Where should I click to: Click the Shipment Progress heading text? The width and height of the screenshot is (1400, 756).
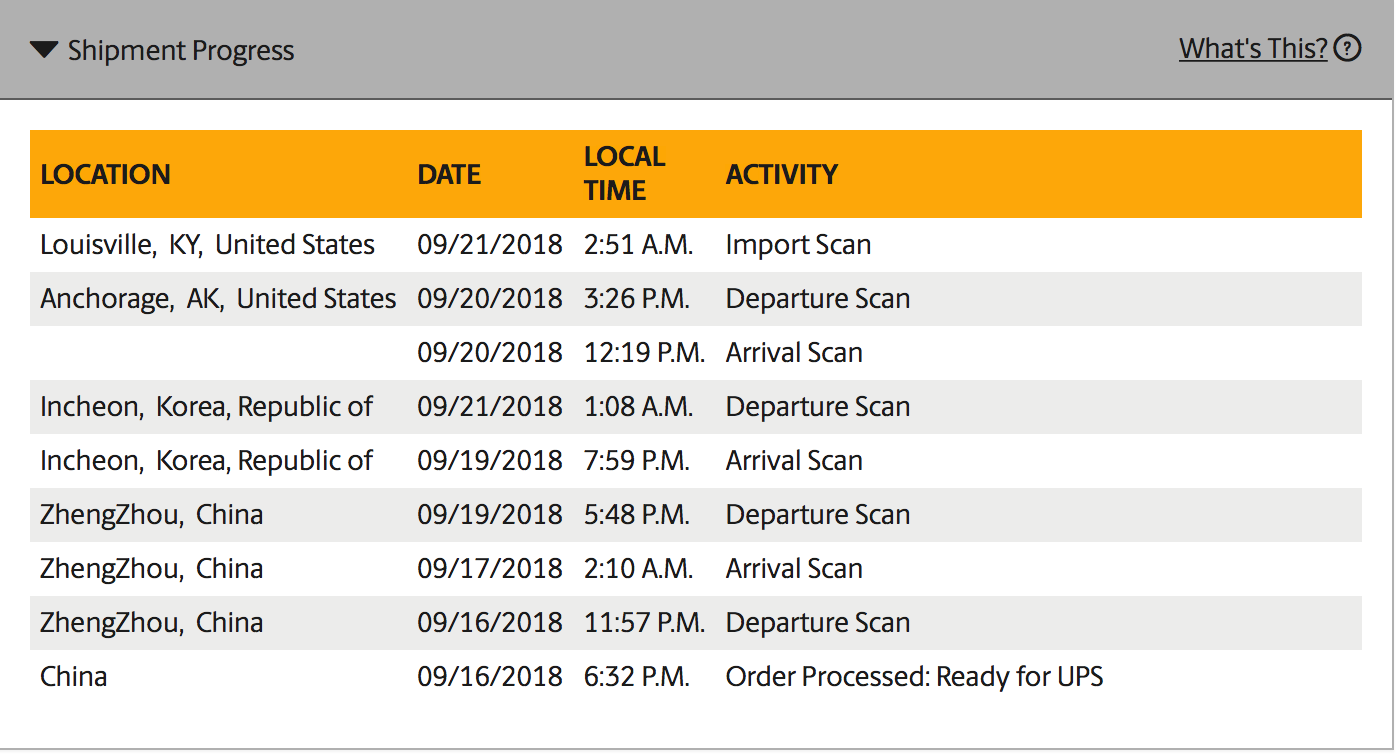[181, 50]
